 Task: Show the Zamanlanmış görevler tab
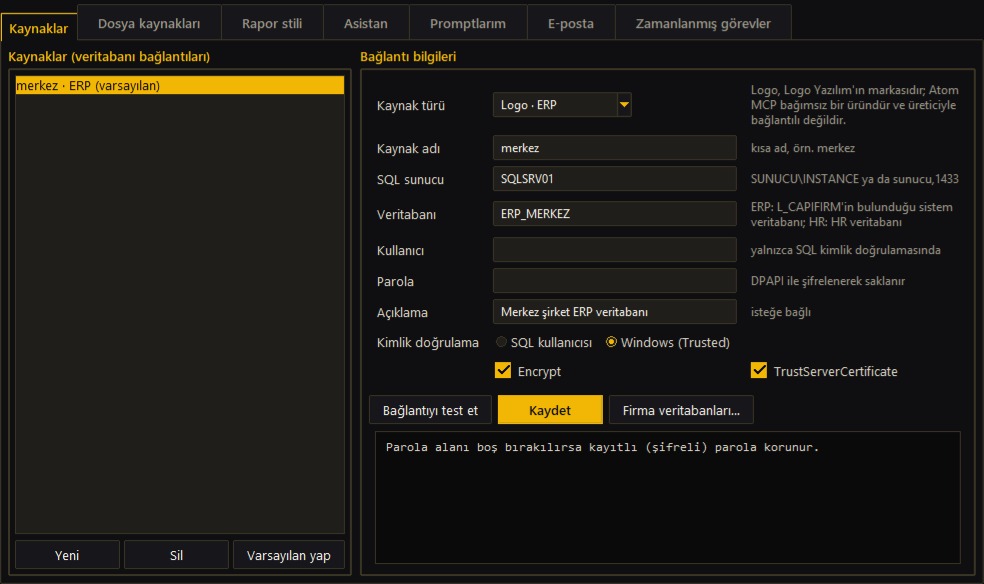pyautogui.click(x=703, y=23)
